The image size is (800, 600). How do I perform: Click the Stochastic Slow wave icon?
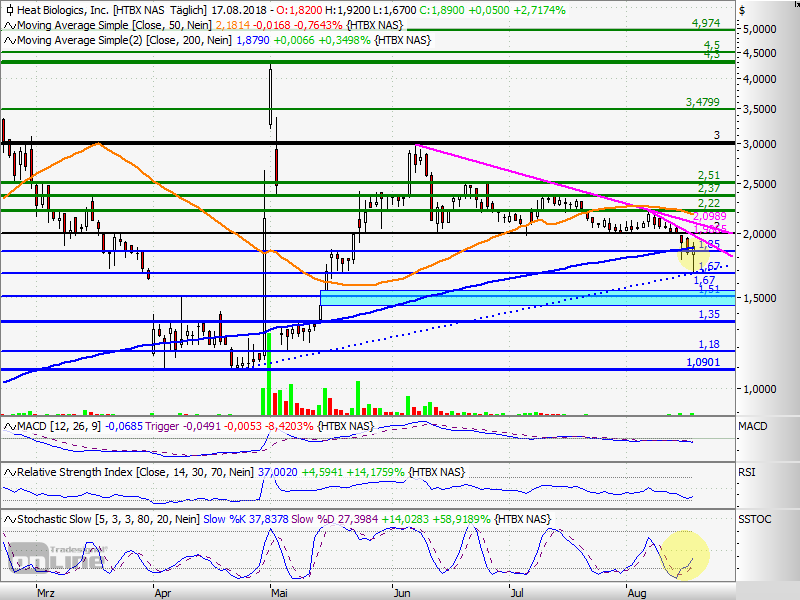[8, 519]
